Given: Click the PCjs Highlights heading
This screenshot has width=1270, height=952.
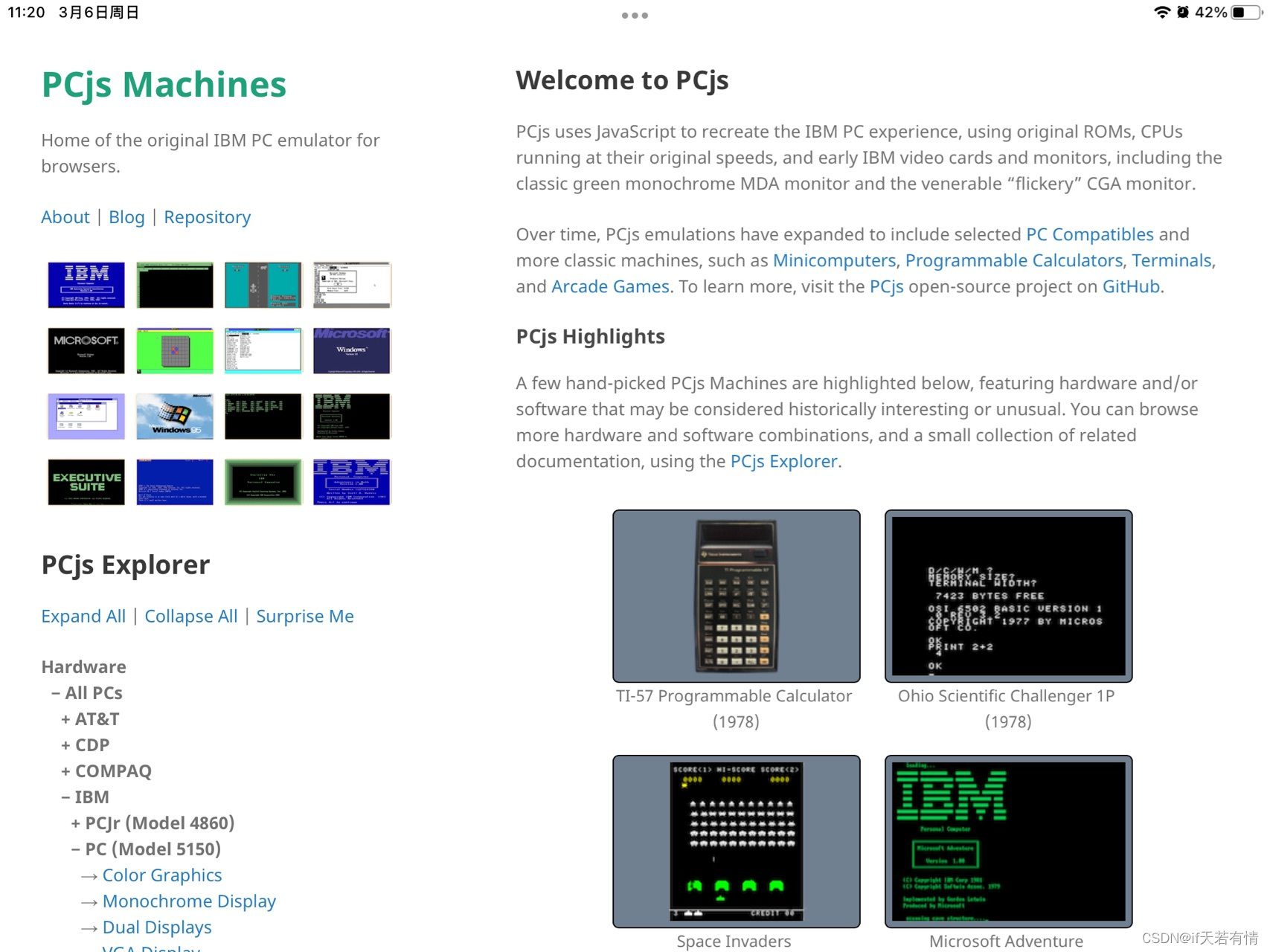Looking at the screenshot, I should point(590,336).
